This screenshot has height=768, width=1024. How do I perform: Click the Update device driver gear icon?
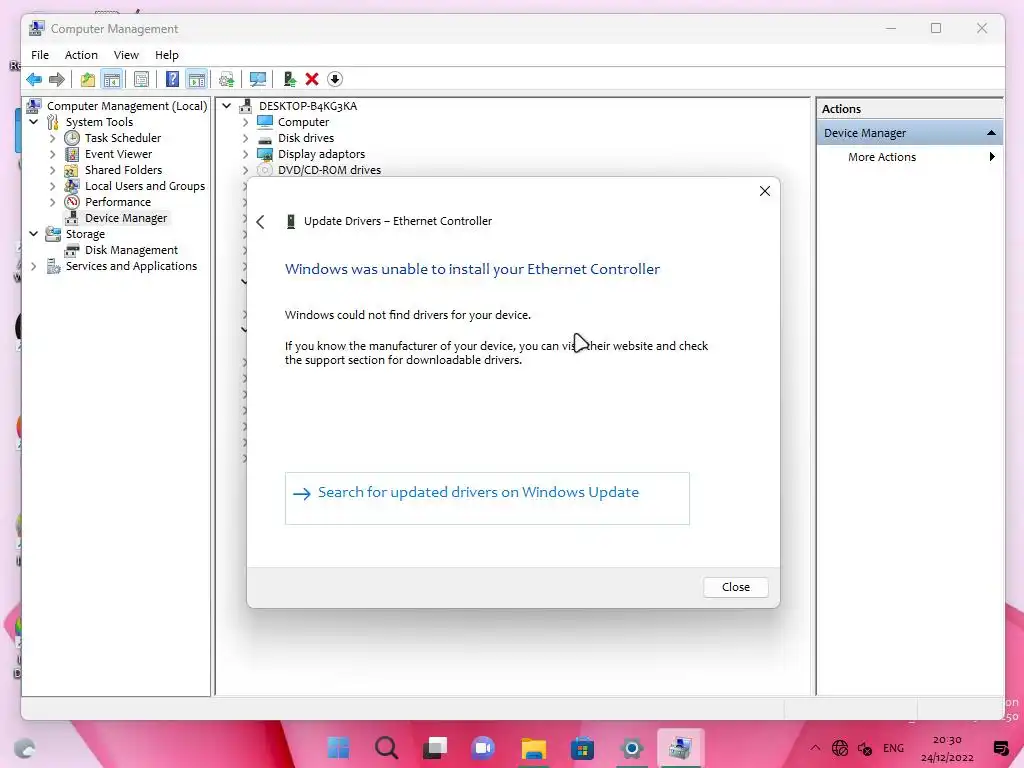click(227, 80)
